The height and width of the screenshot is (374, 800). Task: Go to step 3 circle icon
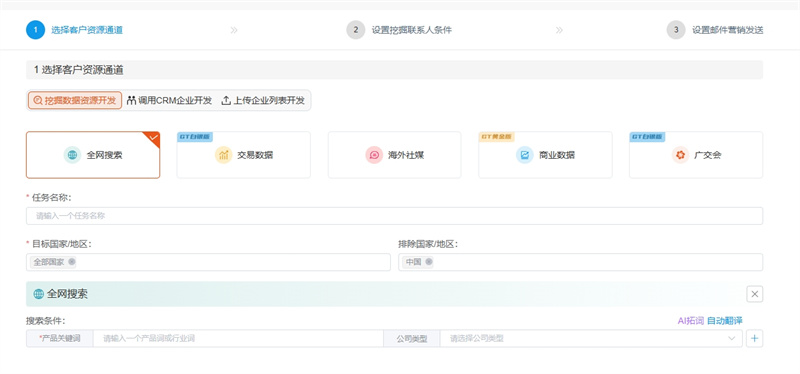coord(676,30)
